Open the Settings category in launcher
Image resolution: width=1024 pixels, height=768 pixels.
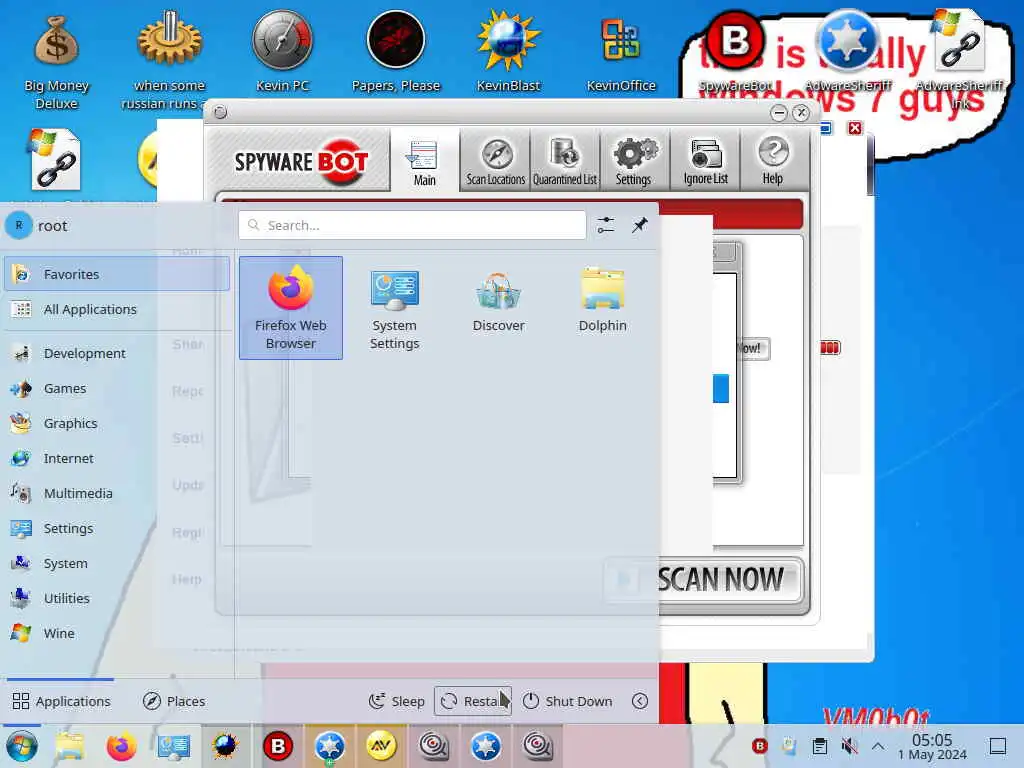(117, 528)
